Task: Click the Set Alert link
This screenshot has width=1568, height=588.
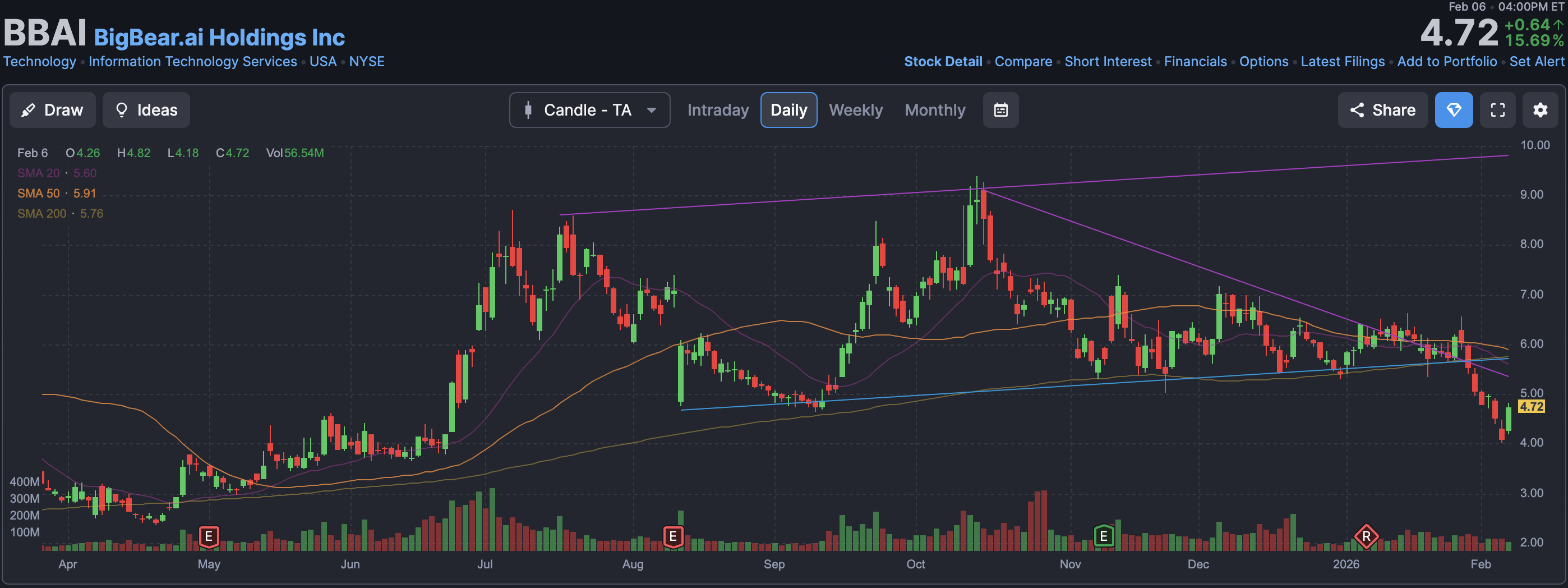Action: coord(1537,62)
